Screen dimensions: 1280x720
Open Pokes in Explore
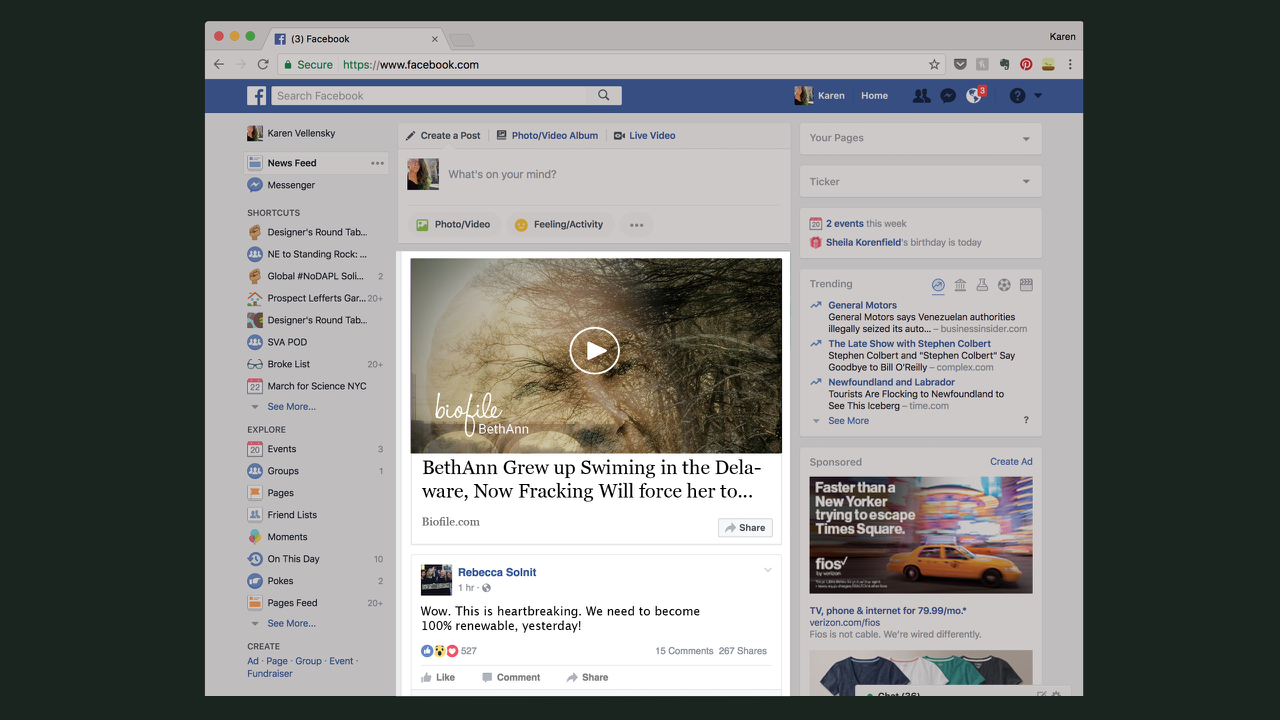click(271, 581)
